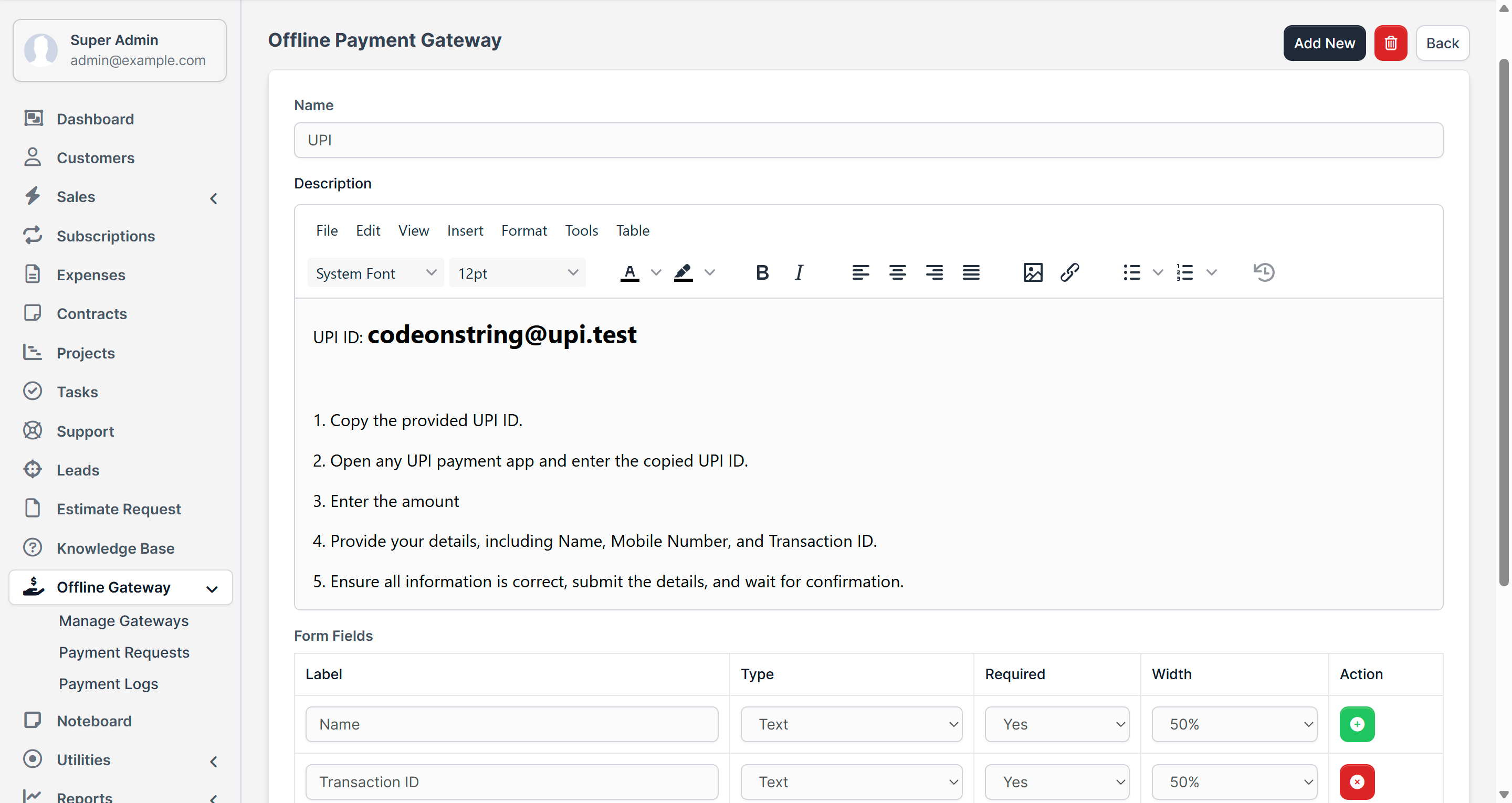1512x803 pixels.
Task: Open Payment Requests submenu link
Action: tap(124, 653)
